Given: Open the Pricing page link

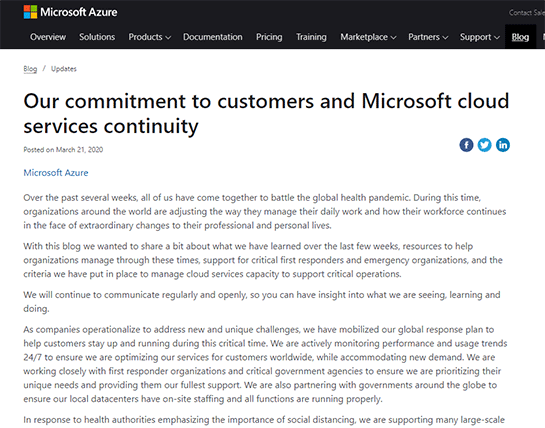Looking at the screenshot, I should pyautogui.click(x=269, y=37).
